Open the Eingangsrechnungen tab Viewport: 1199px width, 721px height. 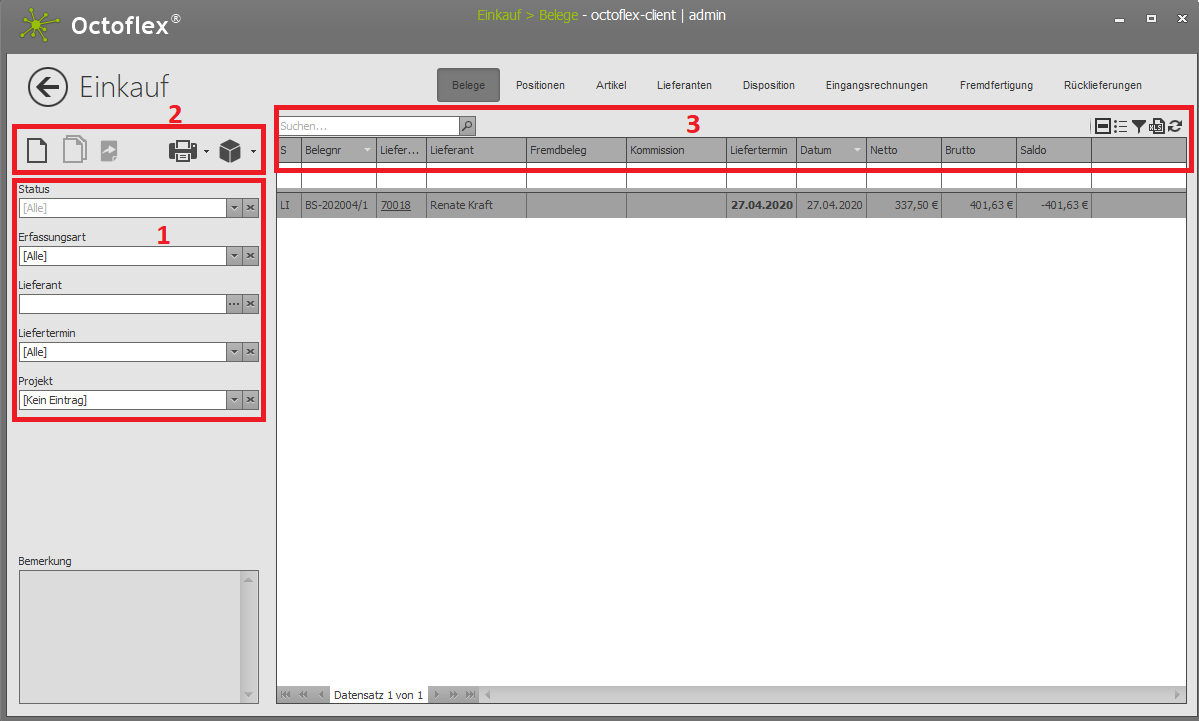pos(876,85)
